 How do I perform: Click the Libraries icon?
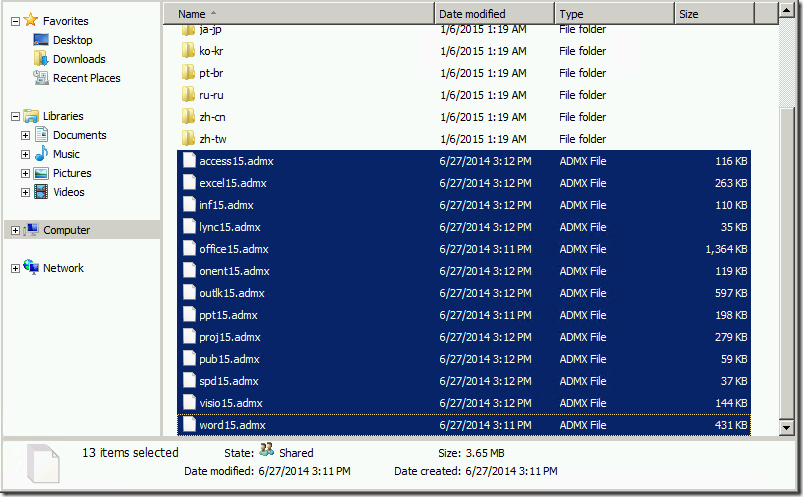point(31,116)
